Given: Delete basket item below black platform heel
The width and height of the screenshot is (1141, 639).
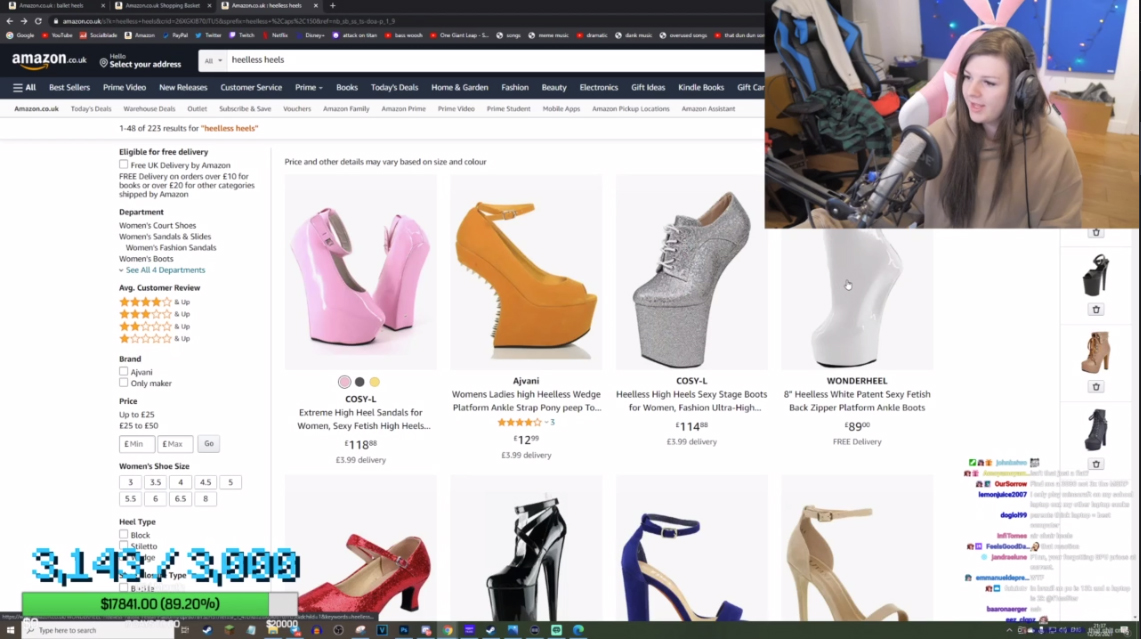Looking at the screenshot, I should click(1096, 309).
